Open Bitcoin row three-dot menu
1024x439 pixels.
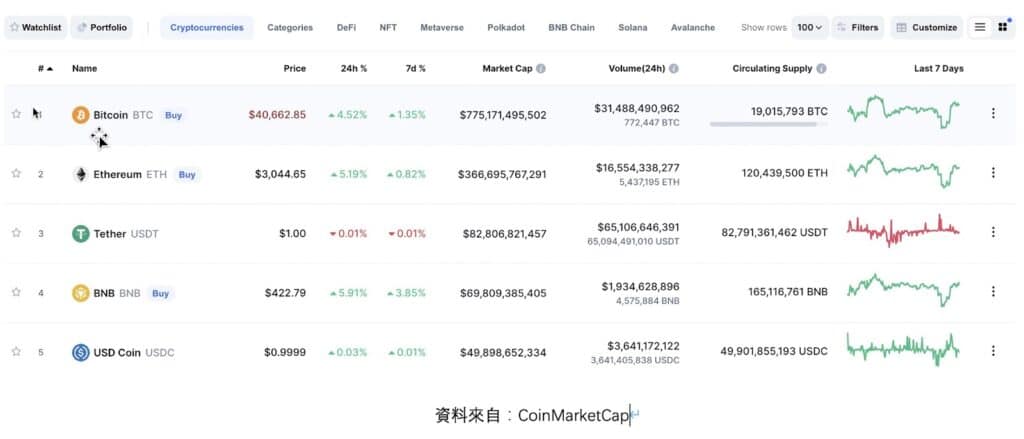pos(993,114)
